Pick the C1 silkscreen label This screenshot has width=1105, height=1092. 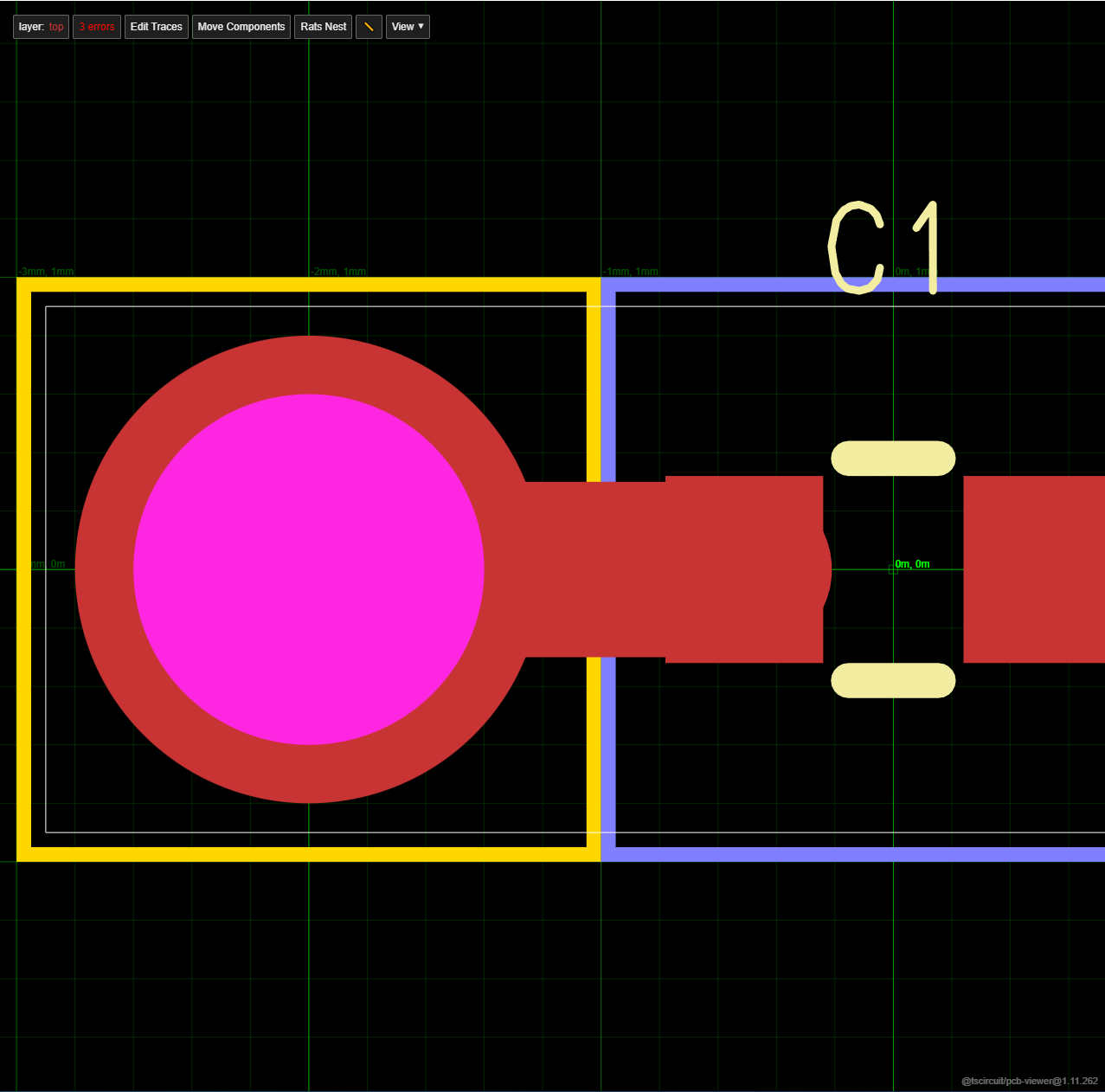tap(883, 248)
